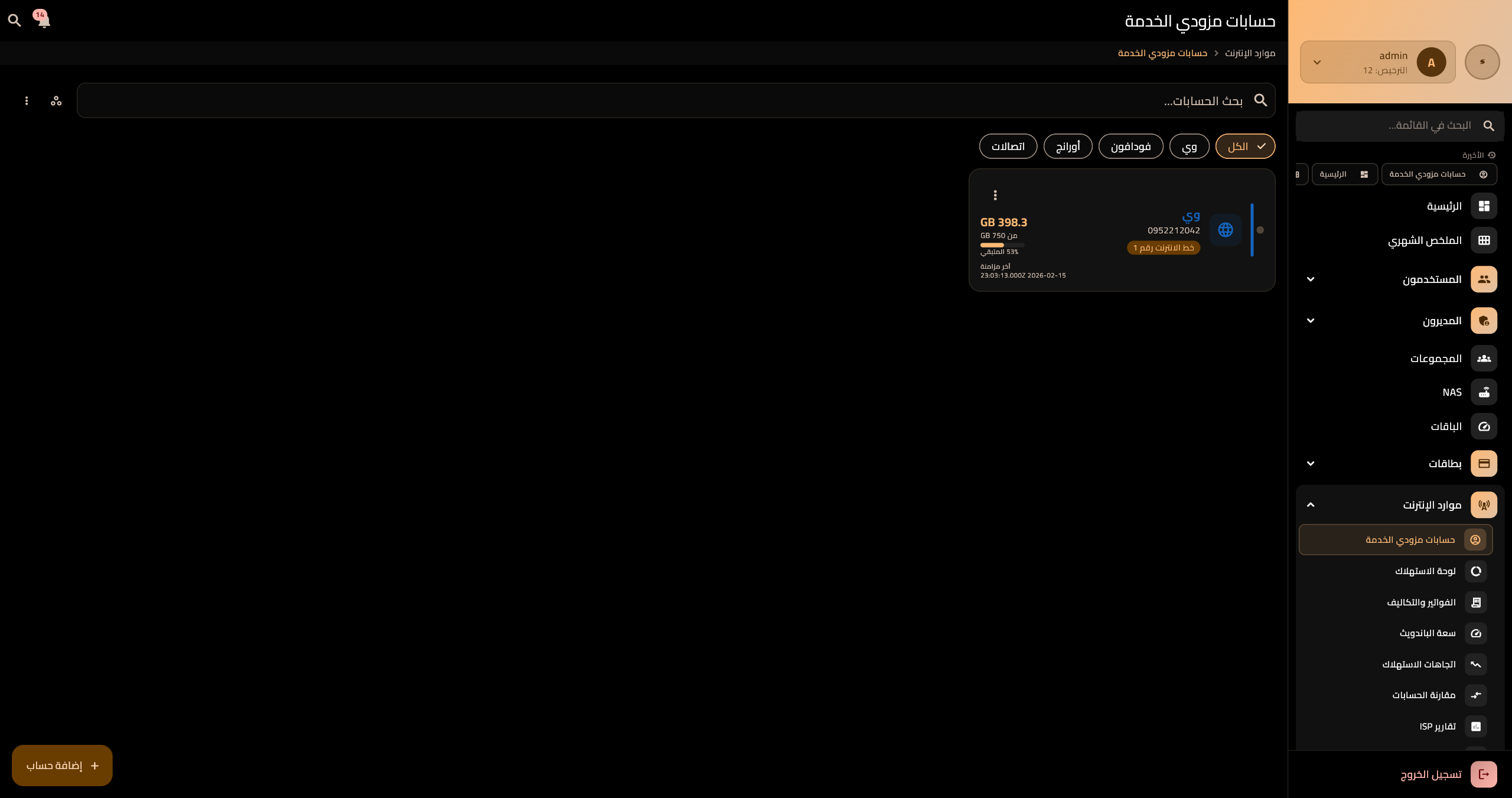This screenshot has width=1512, height=798.
Task: Click the round theme button beside admin
Action: 1482,62
